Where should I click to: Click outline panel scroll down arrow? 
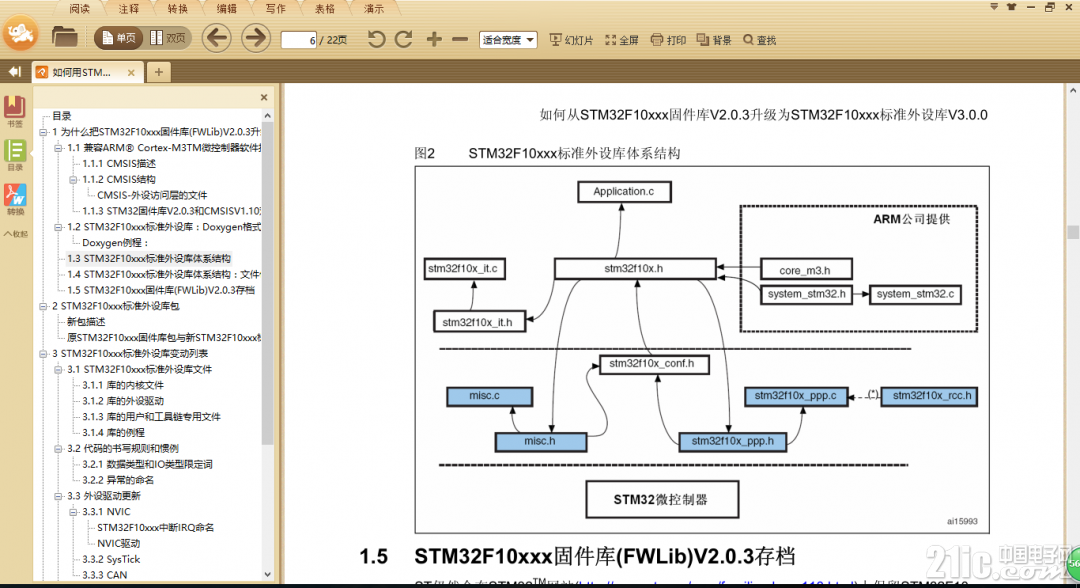click(267, 574)
